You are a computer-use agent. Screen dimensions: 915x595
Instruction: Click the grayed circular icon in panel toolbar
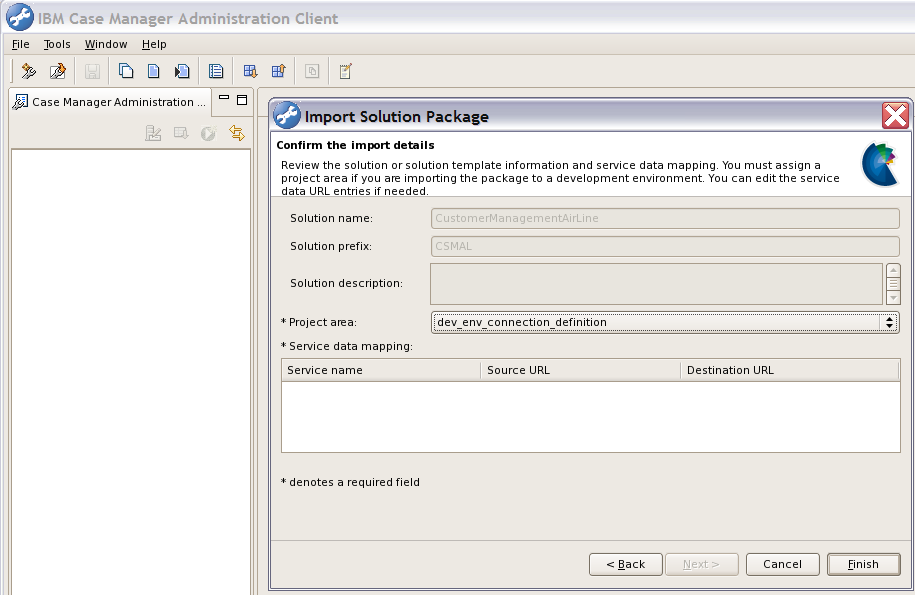(208, 133)
